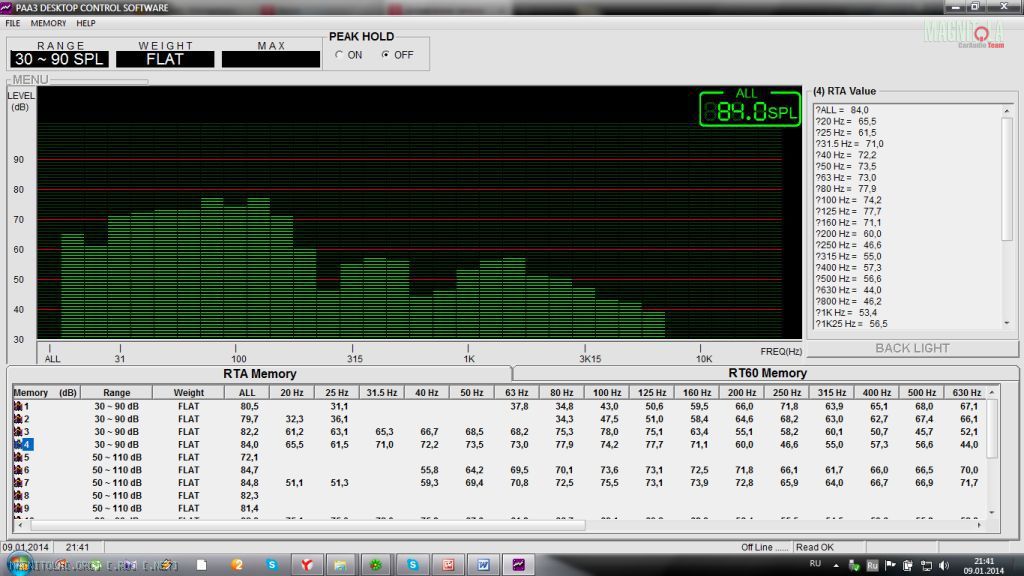
Task: Click the Ru language indicator tray icon
Action: point(872,566)
